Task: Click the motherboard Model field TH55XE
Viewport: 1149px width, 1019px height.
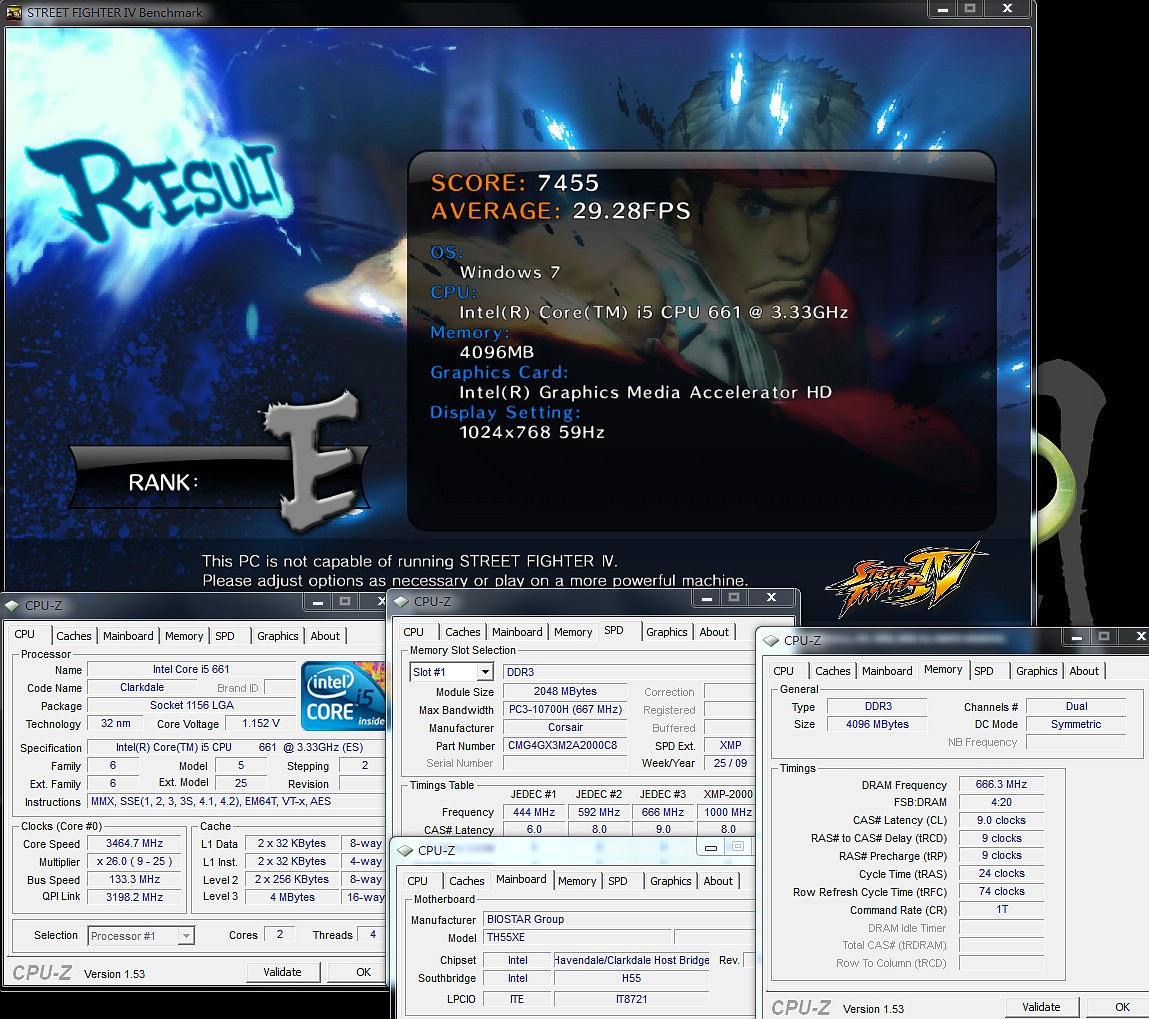Action: click(x=577, y=937)
